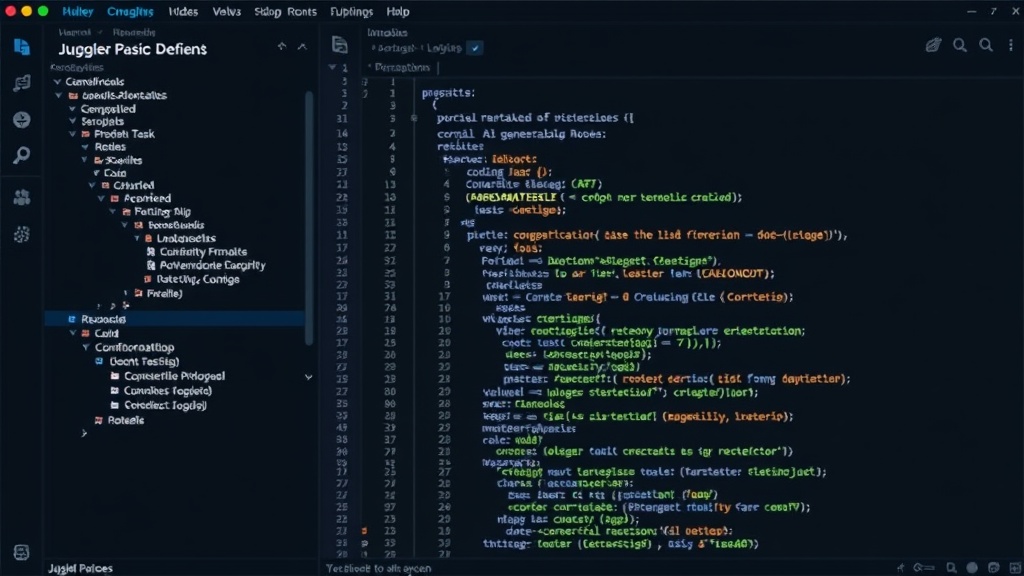
Task: Select the Coredlect fogdiej item
Action: tap(165, 406)
